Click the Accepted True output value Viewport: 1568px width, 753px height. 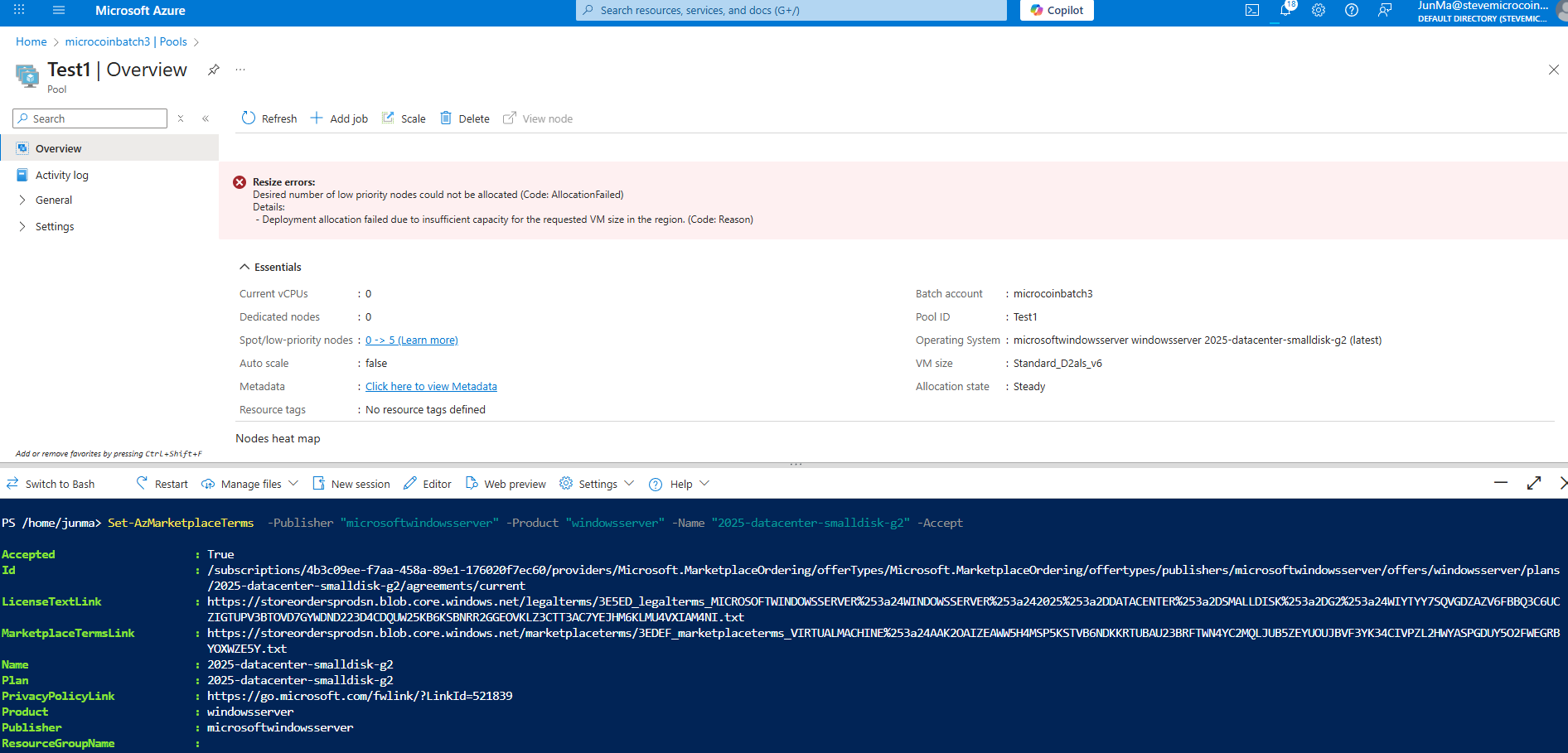pyautogui.click(x=220, y=554)
